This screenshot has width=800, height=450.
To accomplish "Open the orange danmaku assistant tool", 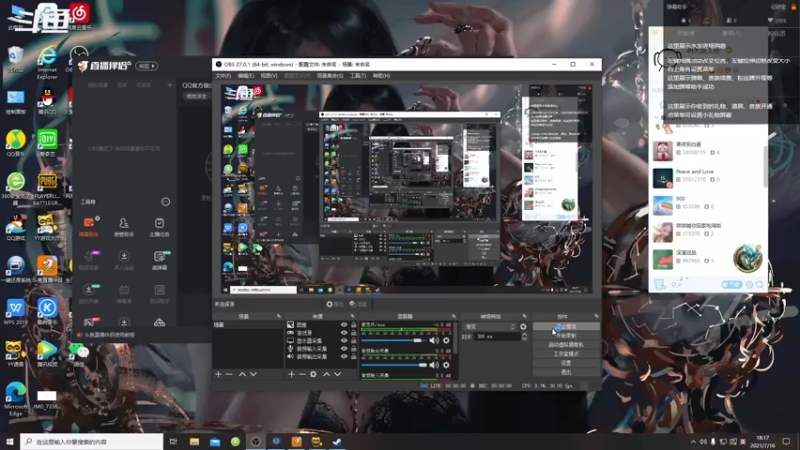I will tap(89, 227).
